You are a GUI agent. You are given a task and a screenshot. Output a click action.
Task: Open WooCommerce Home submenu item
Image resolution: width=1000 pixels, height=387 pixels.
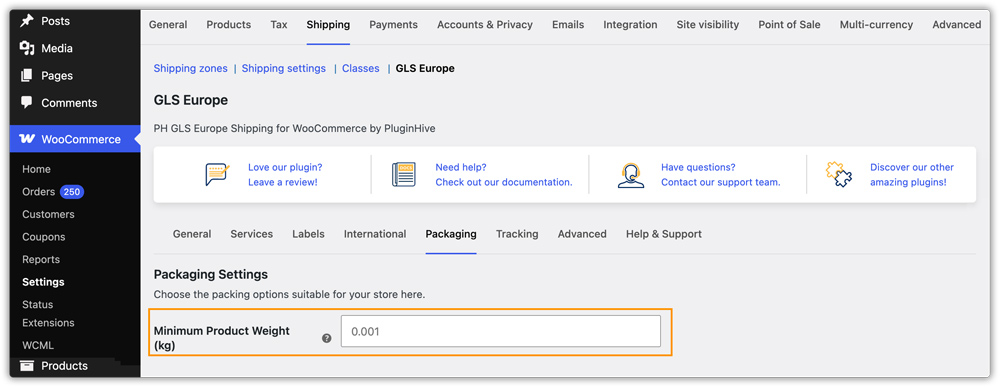[36, 170]
